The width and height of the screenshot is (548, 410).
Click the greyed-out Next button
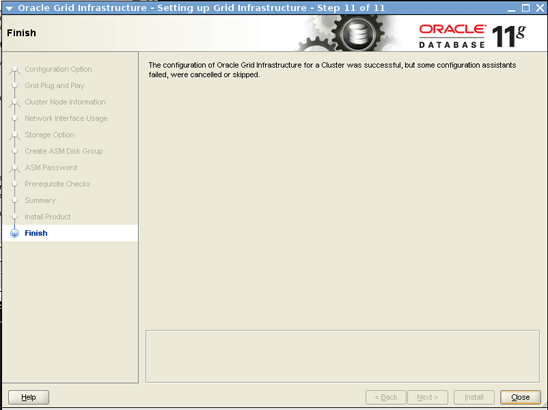click(427, 397)
